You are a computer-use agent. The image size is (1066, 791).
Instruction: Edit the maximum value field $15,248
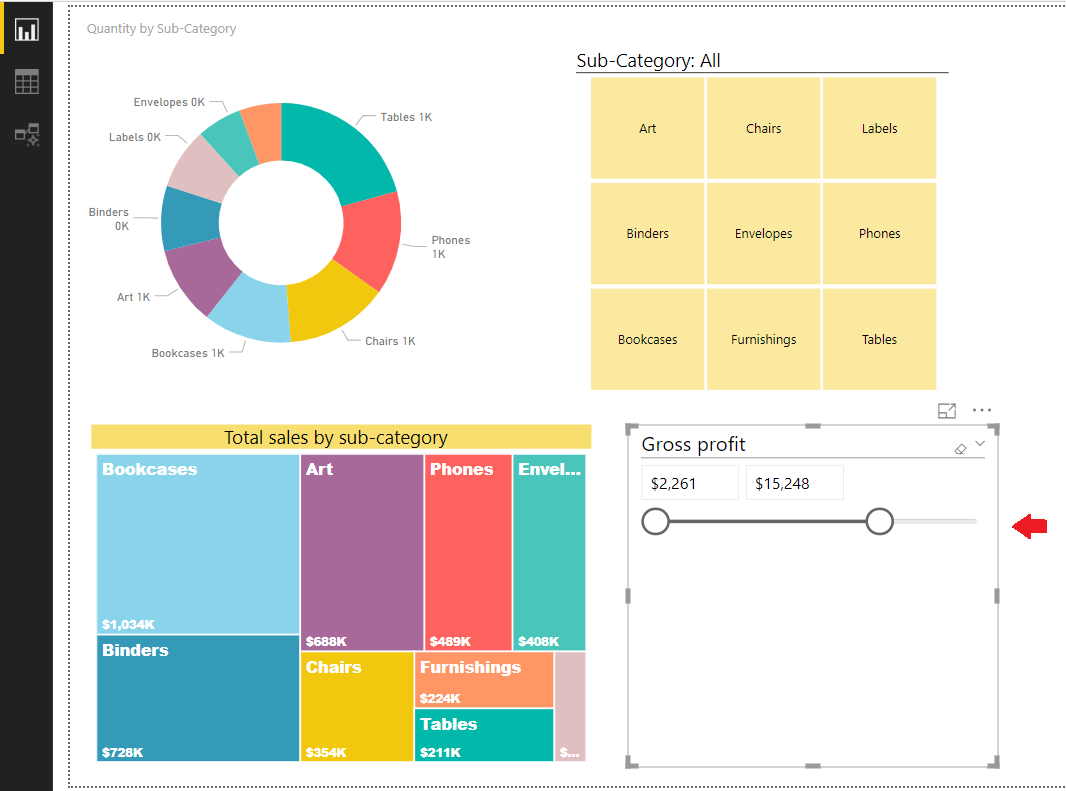[794, 483]
